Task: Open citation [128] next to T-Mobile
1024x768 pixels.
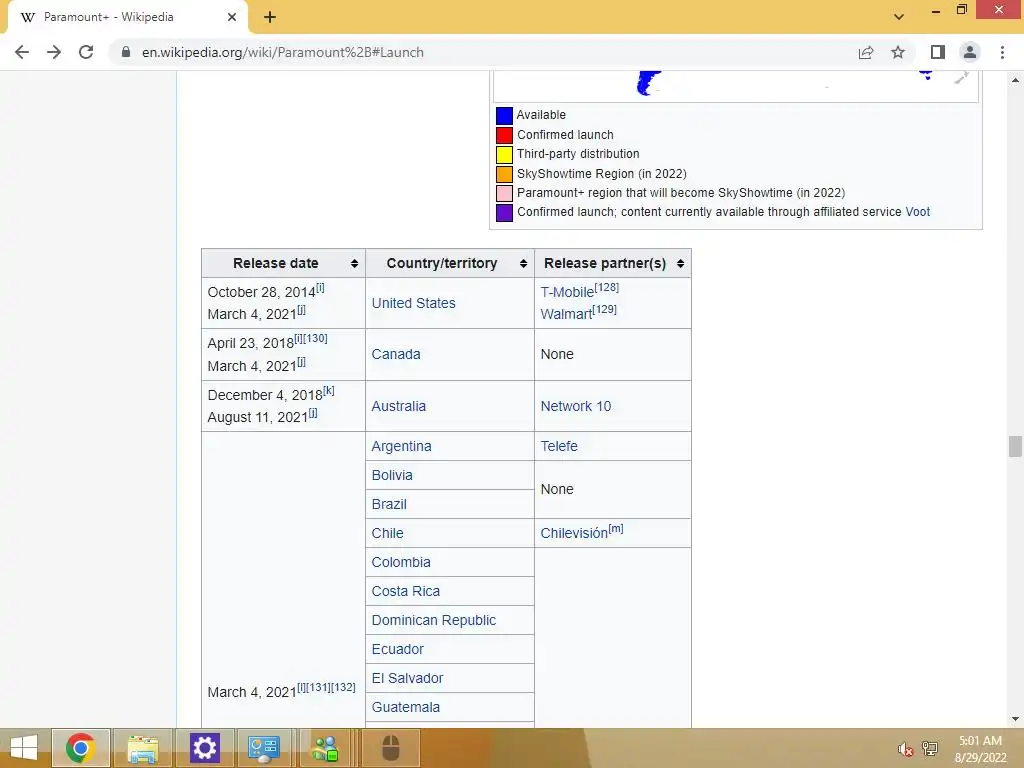Action: click(607, 287)
